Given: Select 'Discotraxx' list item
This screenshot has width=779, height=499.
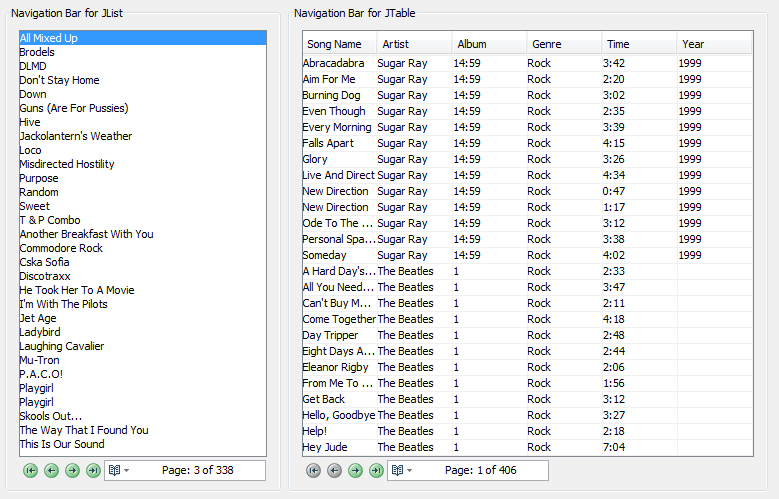Looking at the screenshot, I should (x=143, y=276).
